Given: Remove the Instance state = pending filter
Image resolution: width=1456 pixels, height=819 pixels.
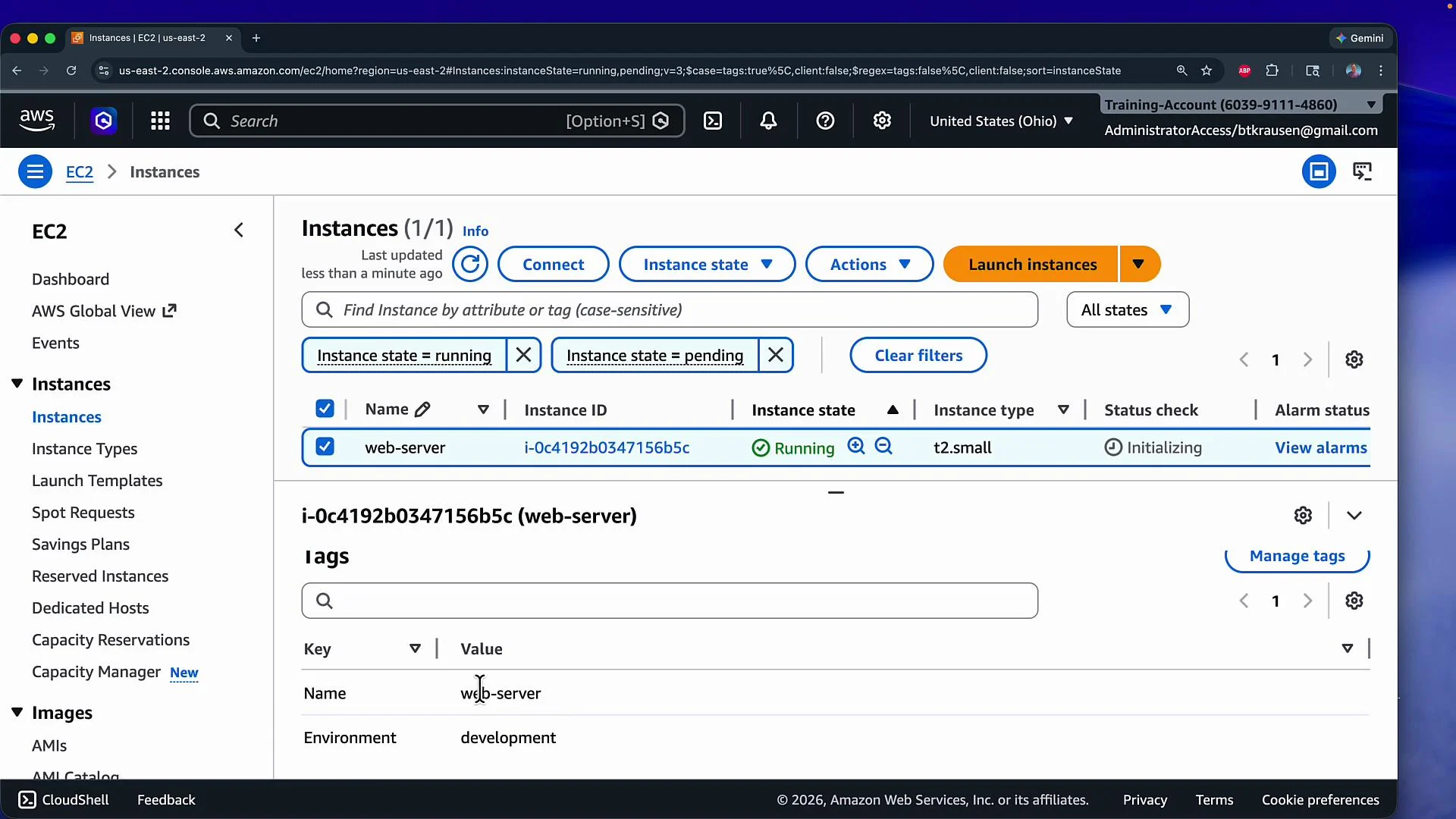Looking at the screenshot, I should tap(775, 355).
